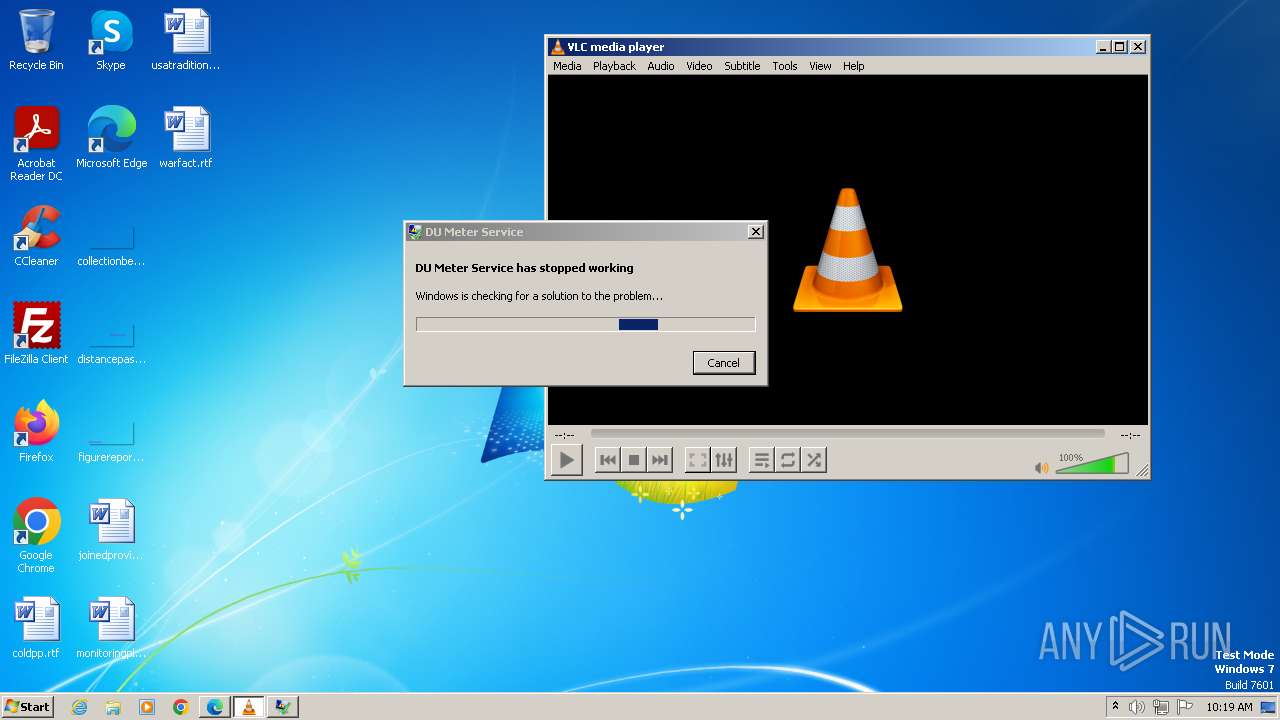Show hidden tray icons

(x=1115, y=706)
